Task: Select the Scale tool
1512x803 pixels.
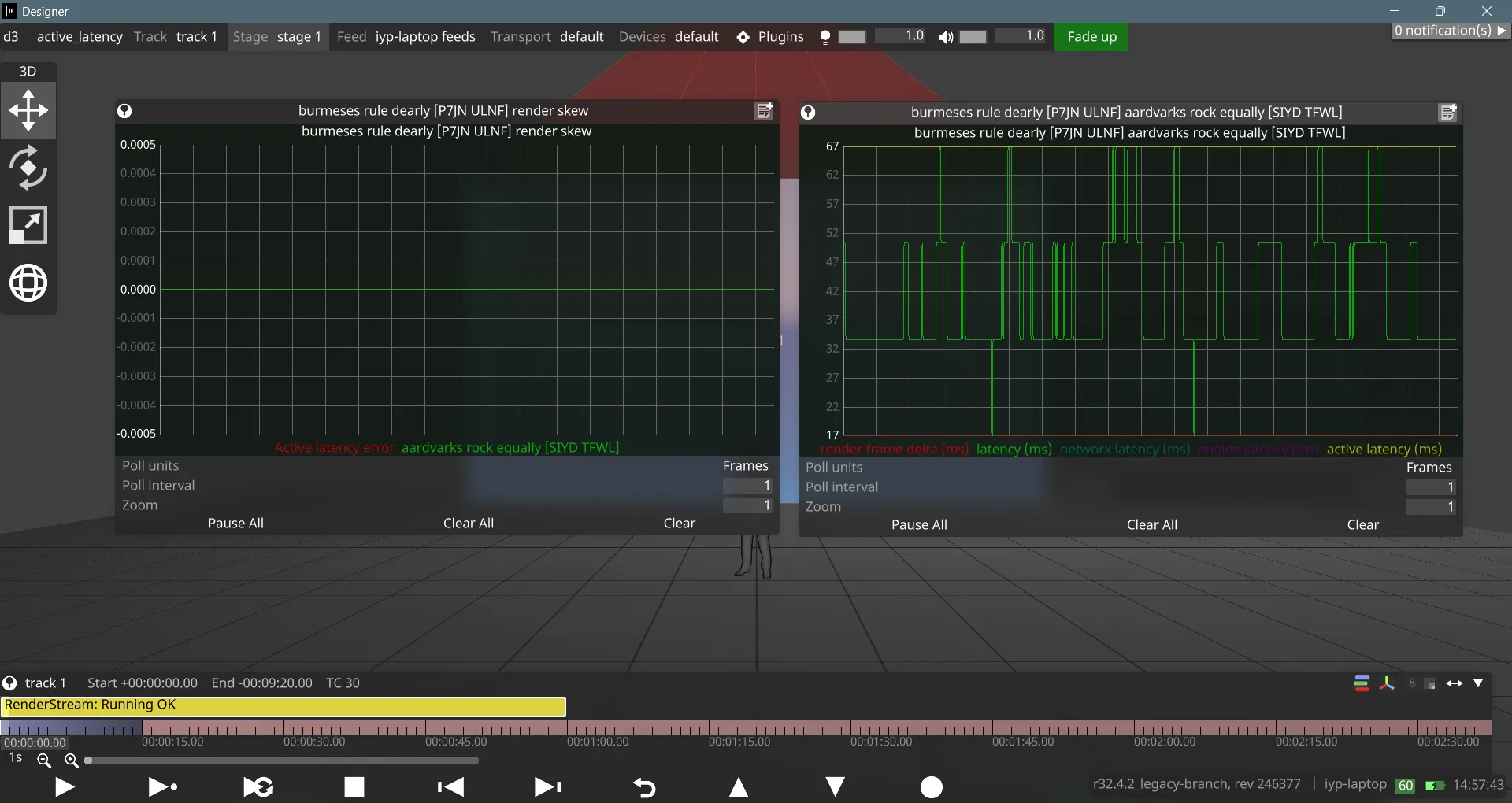Action: [28, 225]
